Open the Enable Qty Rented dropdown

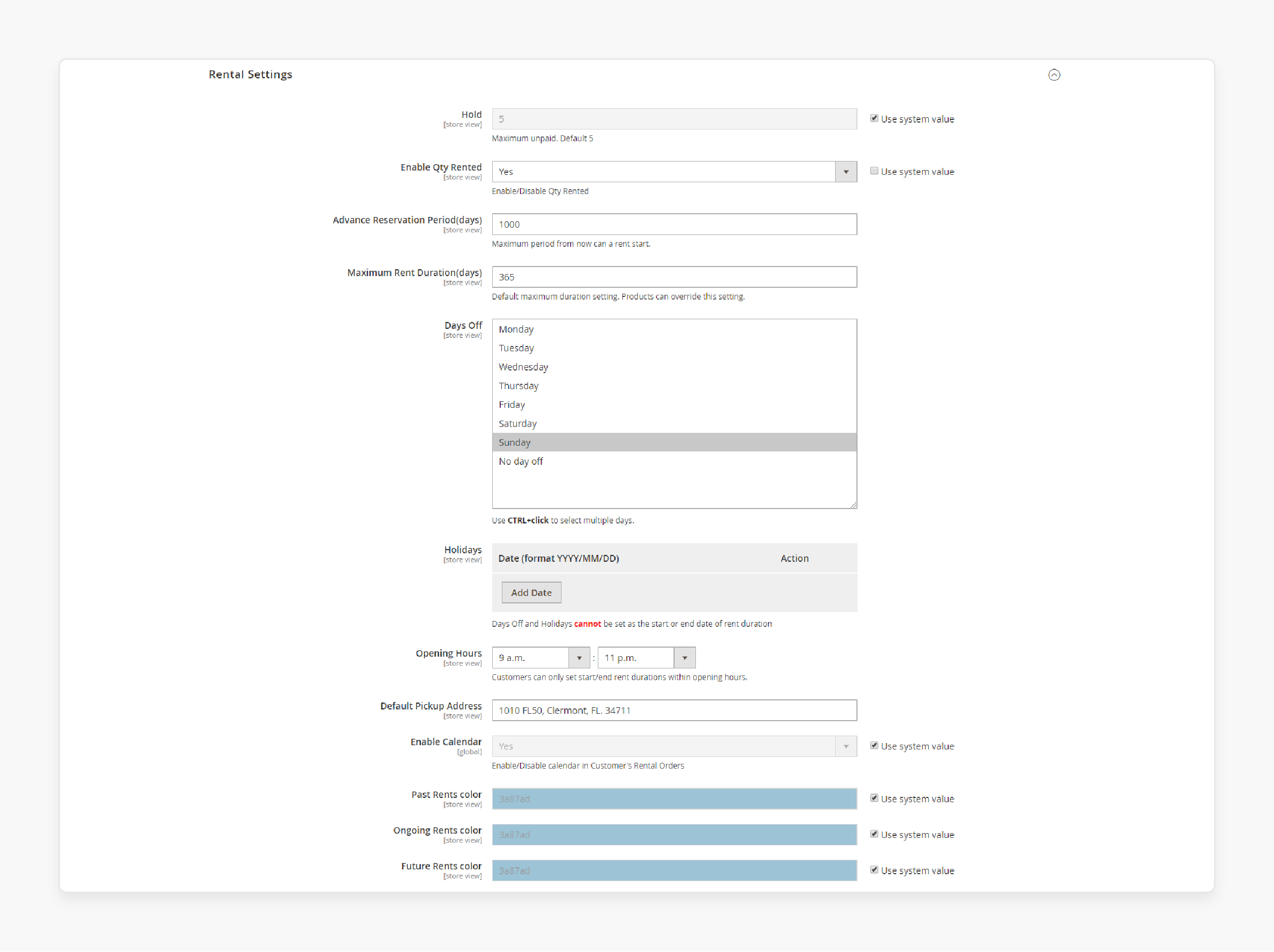click(674, 172)
